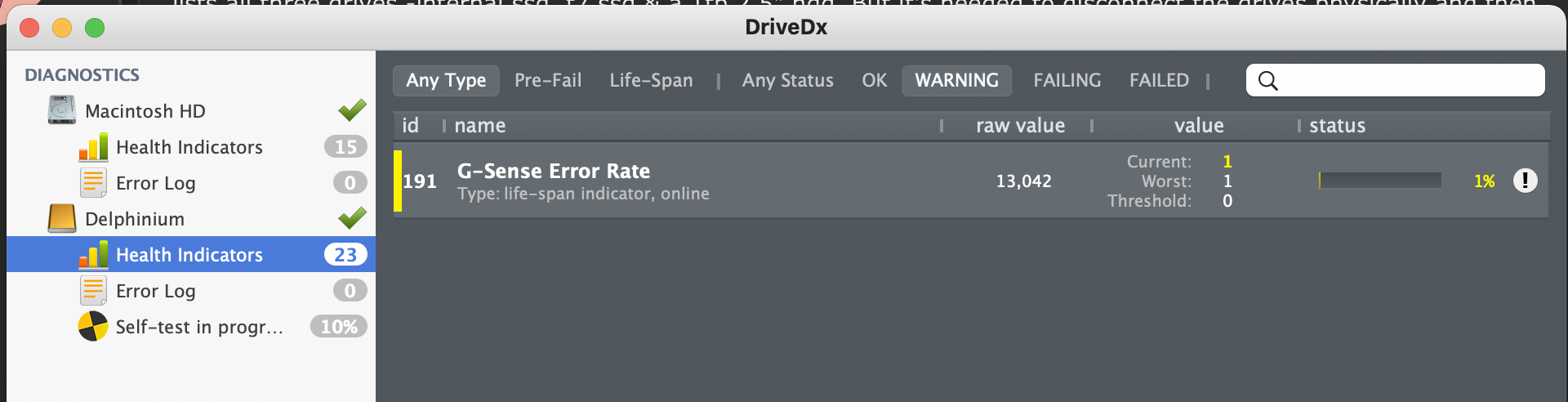1568x402 pixels.
Task: Click Macintosh HD Health Indicators bar-chart icon
Action: (93, 147)
